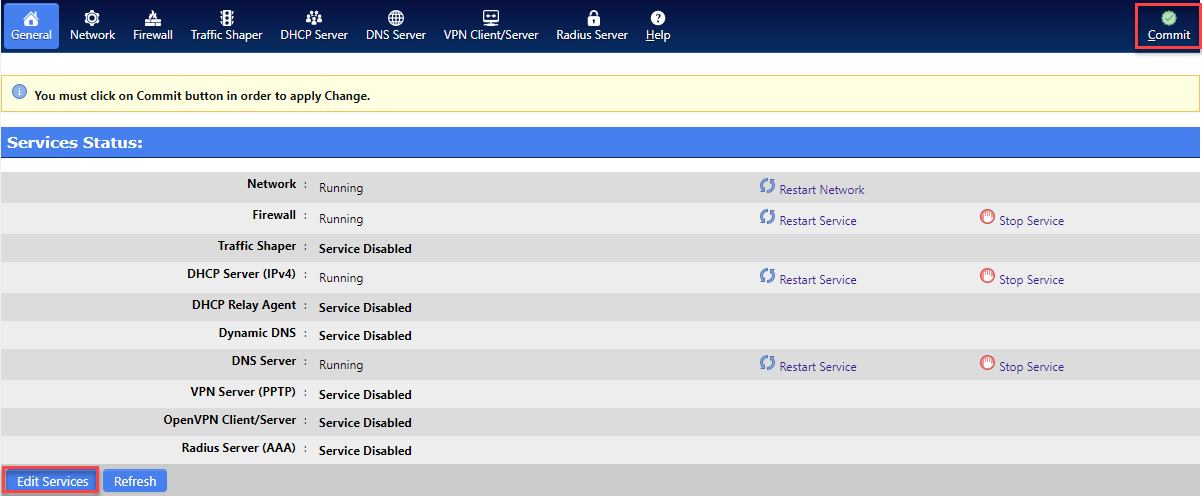This screenshot has height=496, width=1202.
Task: Click the Edit Services button
Action: 53,481
